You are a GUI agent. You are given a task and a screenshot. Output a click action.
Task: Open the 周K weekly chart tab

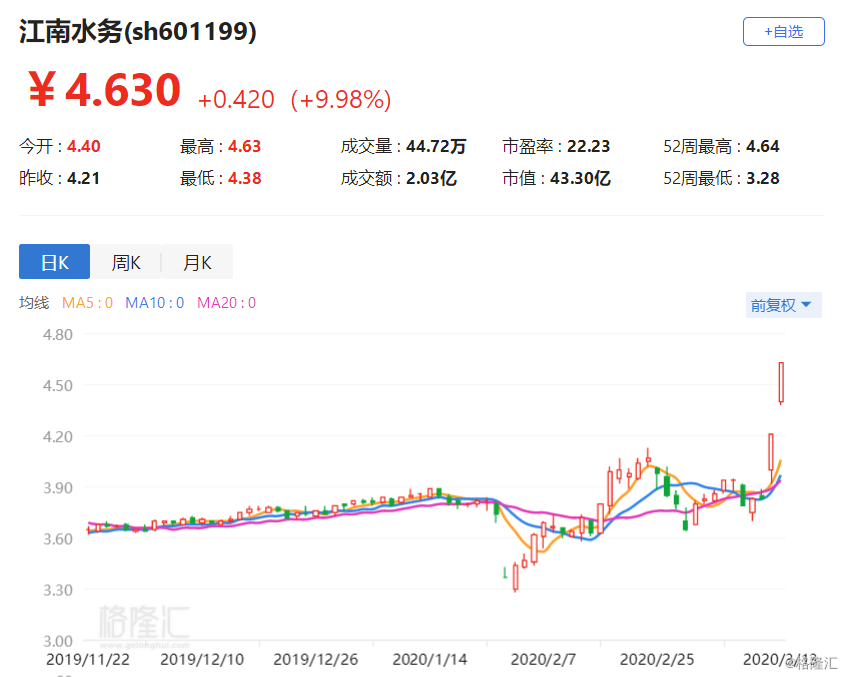click(x=126, y=262)
